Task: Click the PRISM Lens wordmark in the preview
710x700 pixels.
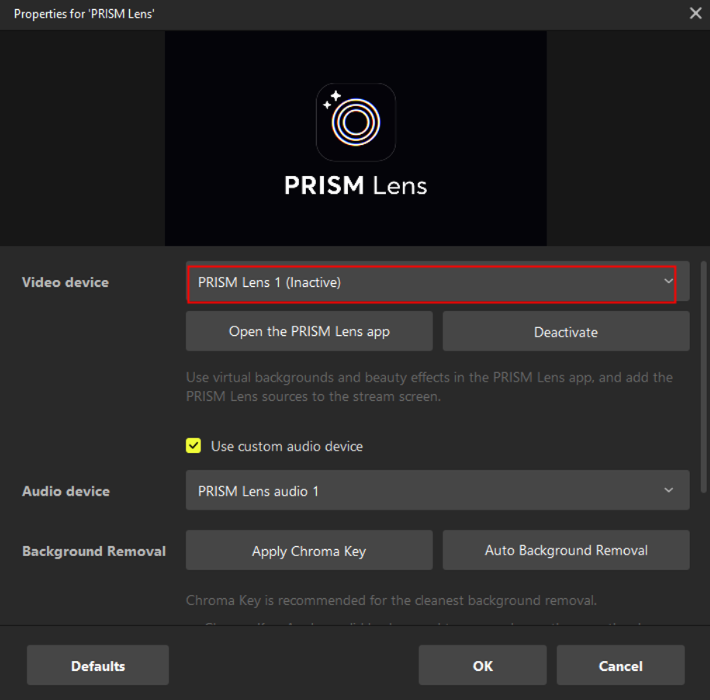Action: (x=355, y=186)
